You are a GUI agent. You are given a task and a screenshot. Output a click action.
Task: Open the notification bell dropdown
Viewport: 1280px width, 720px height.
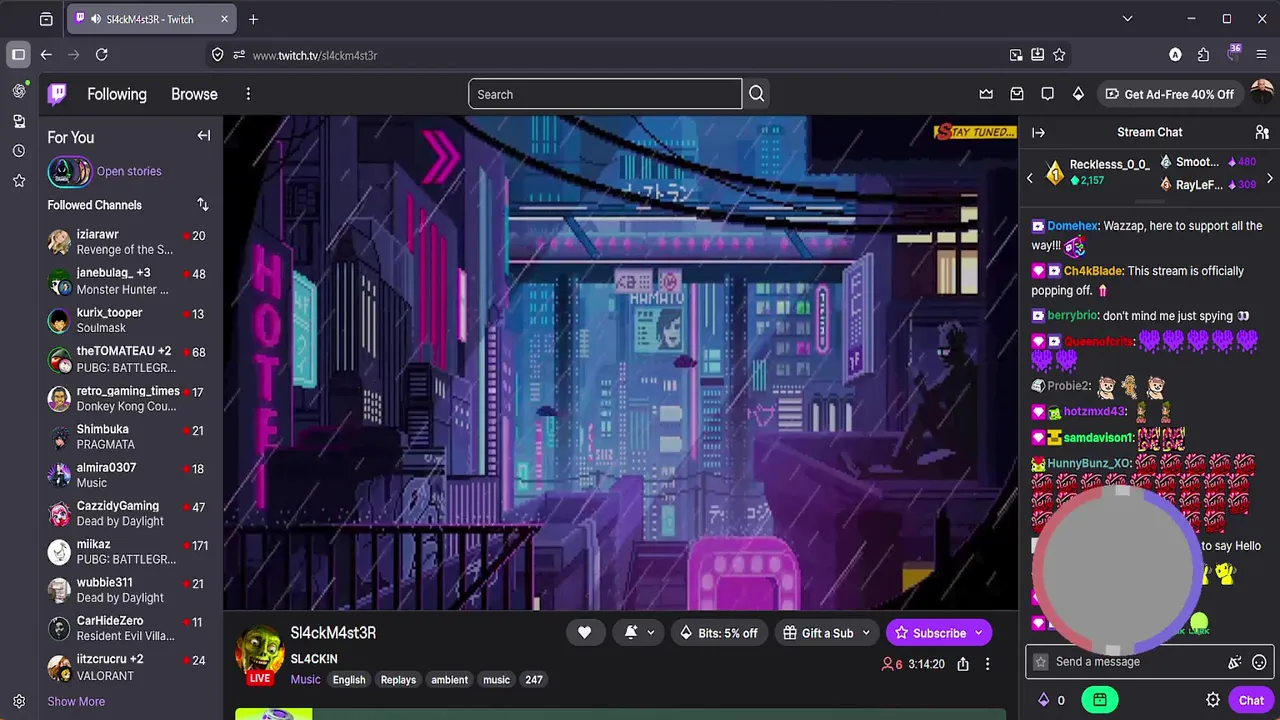point(639,632)
